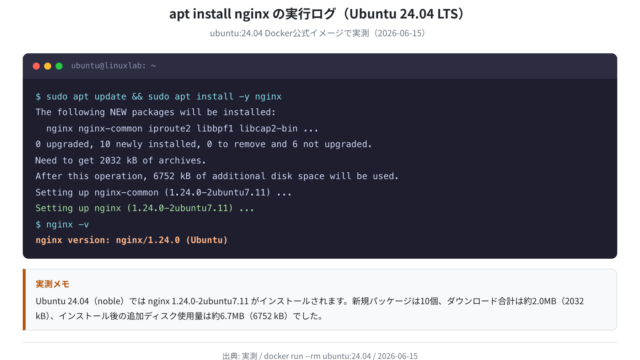Click the red close dot in terminal

pos(36,66)
